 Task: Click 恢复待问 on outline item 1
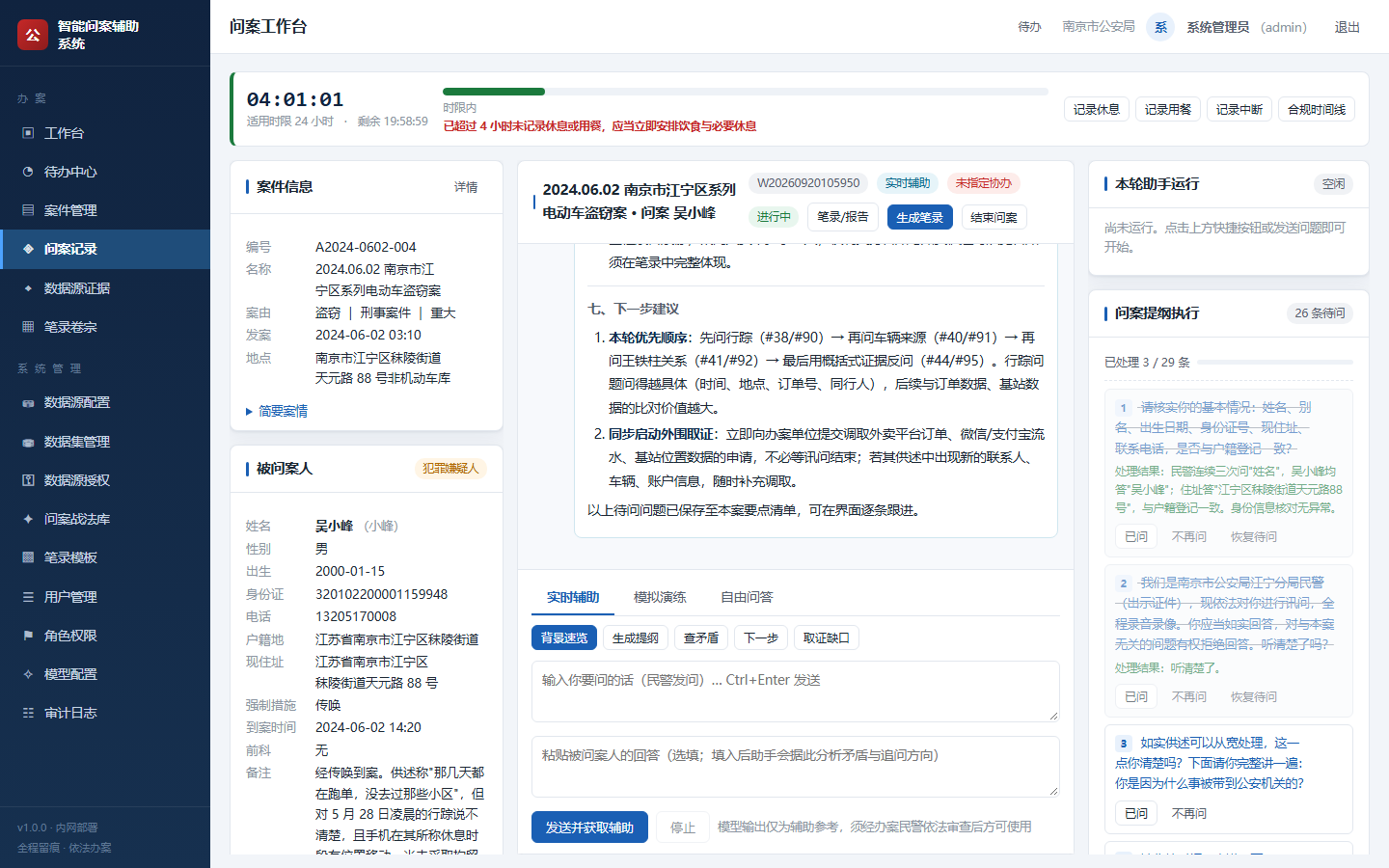click(x=1254, y=536)
